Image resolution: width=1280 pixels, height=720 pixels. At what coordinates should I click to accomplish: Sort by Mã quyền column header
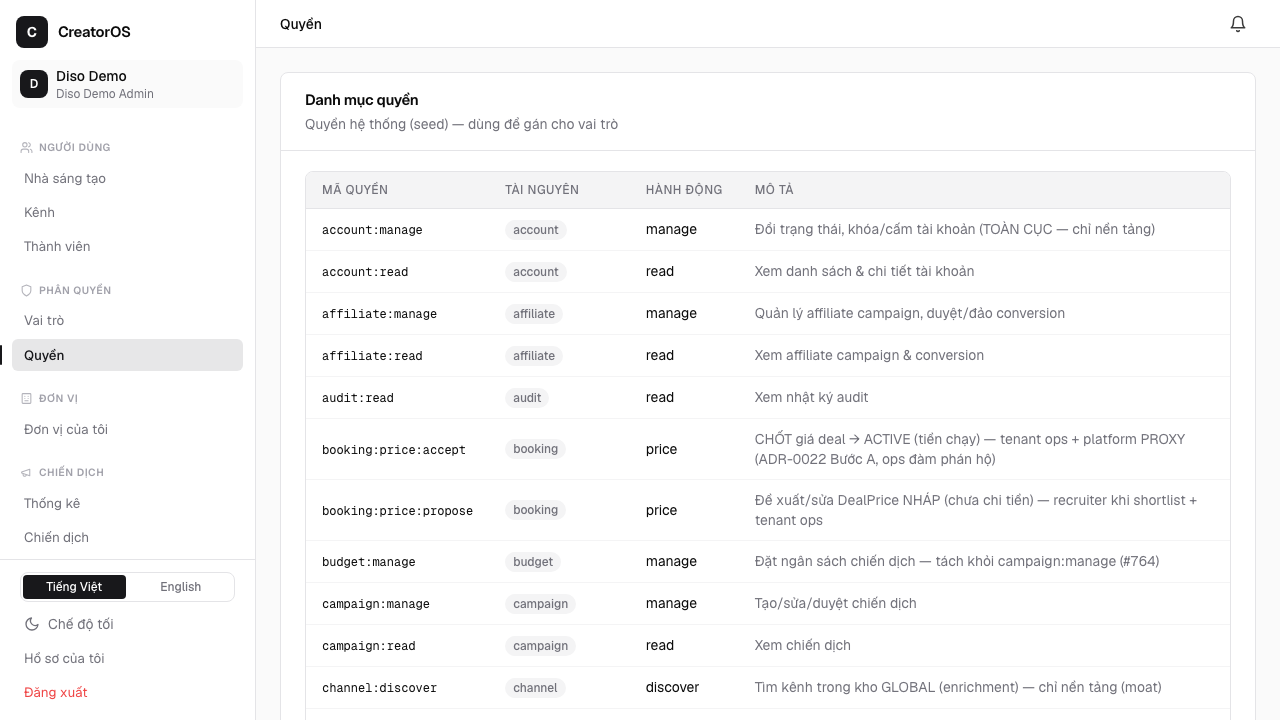[355, 190]
